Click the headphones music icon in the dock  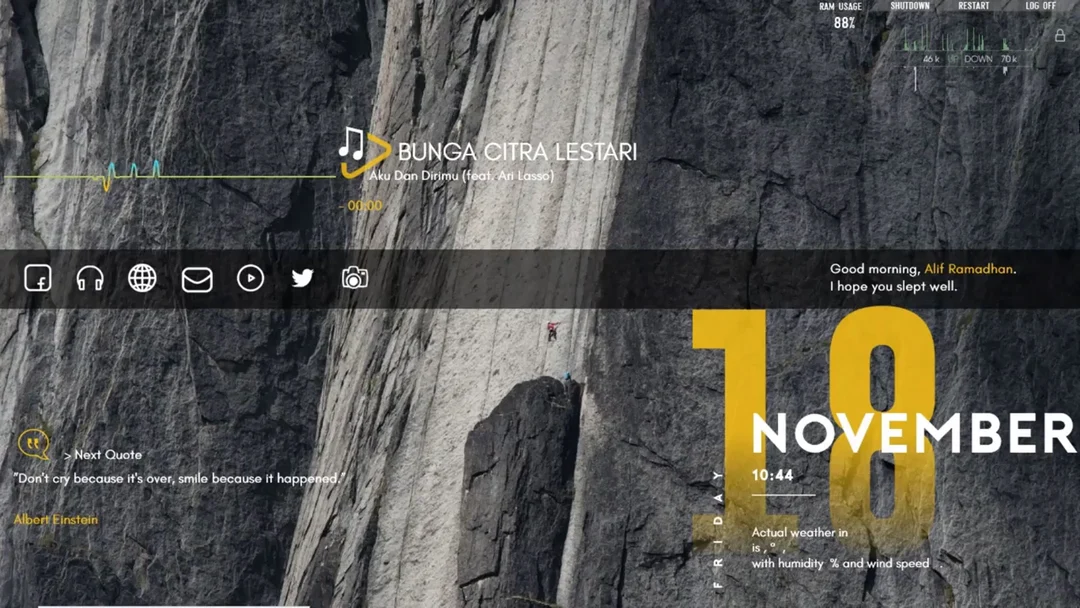90,279
